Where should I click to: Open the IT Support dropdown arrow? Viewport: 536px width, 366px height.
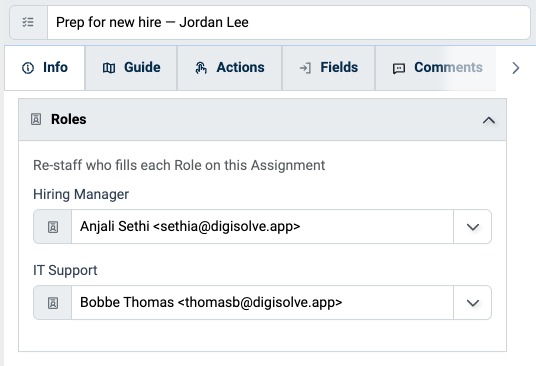pyautogui.click(x=473, y=303)
